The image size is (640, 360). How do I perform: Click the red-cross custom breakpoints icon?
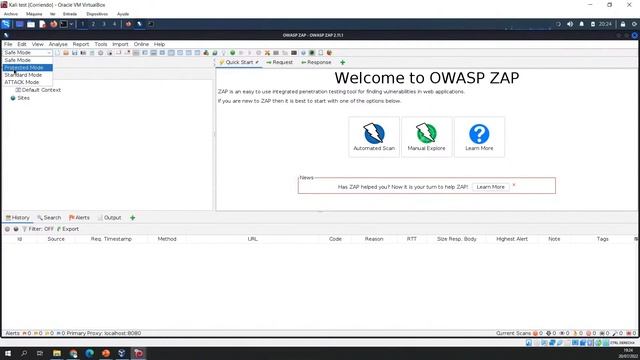267,53
